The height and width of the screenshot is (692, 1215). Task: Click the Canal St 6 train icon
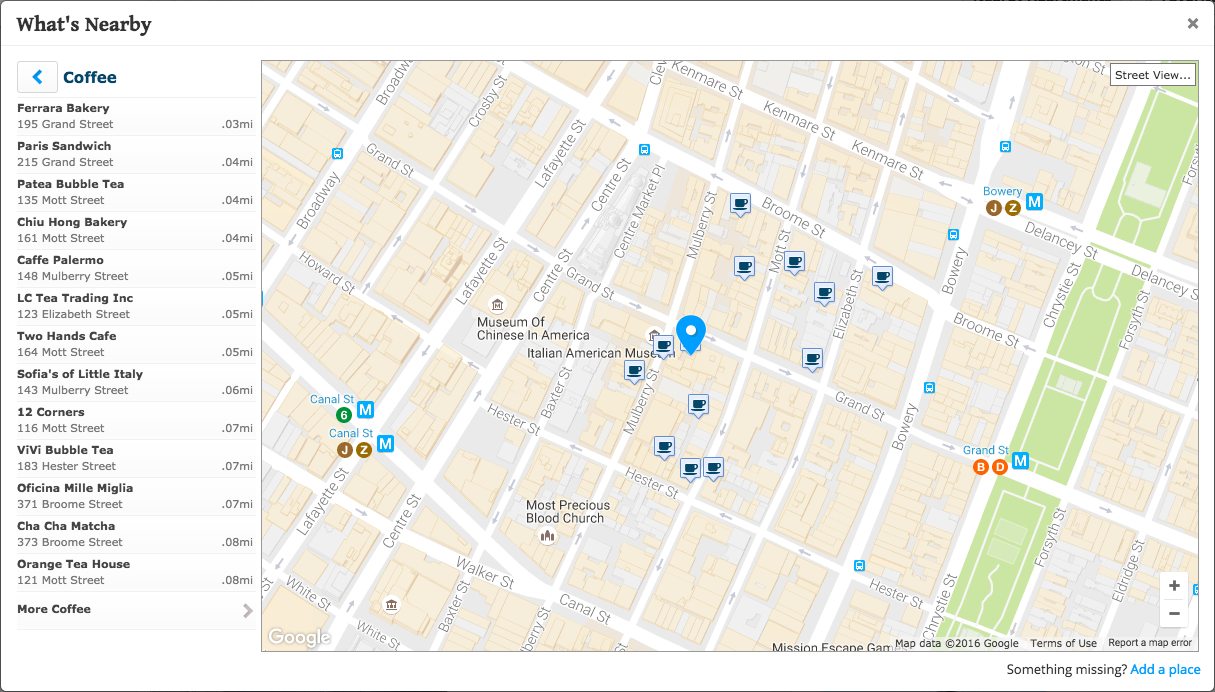(344, 414)
